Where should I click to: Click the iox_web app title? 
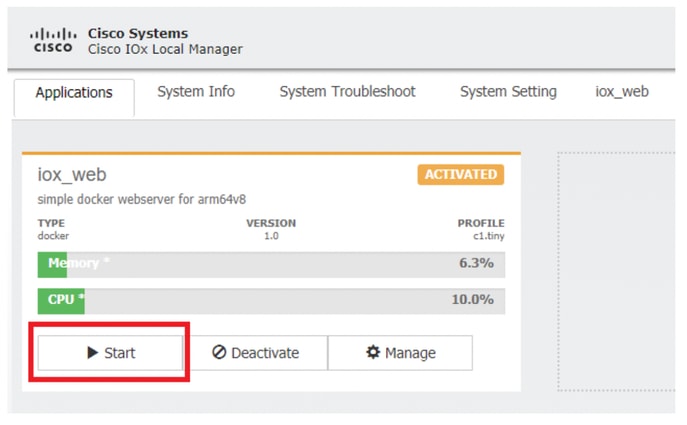pyautogui.click(x=72, y=174)
